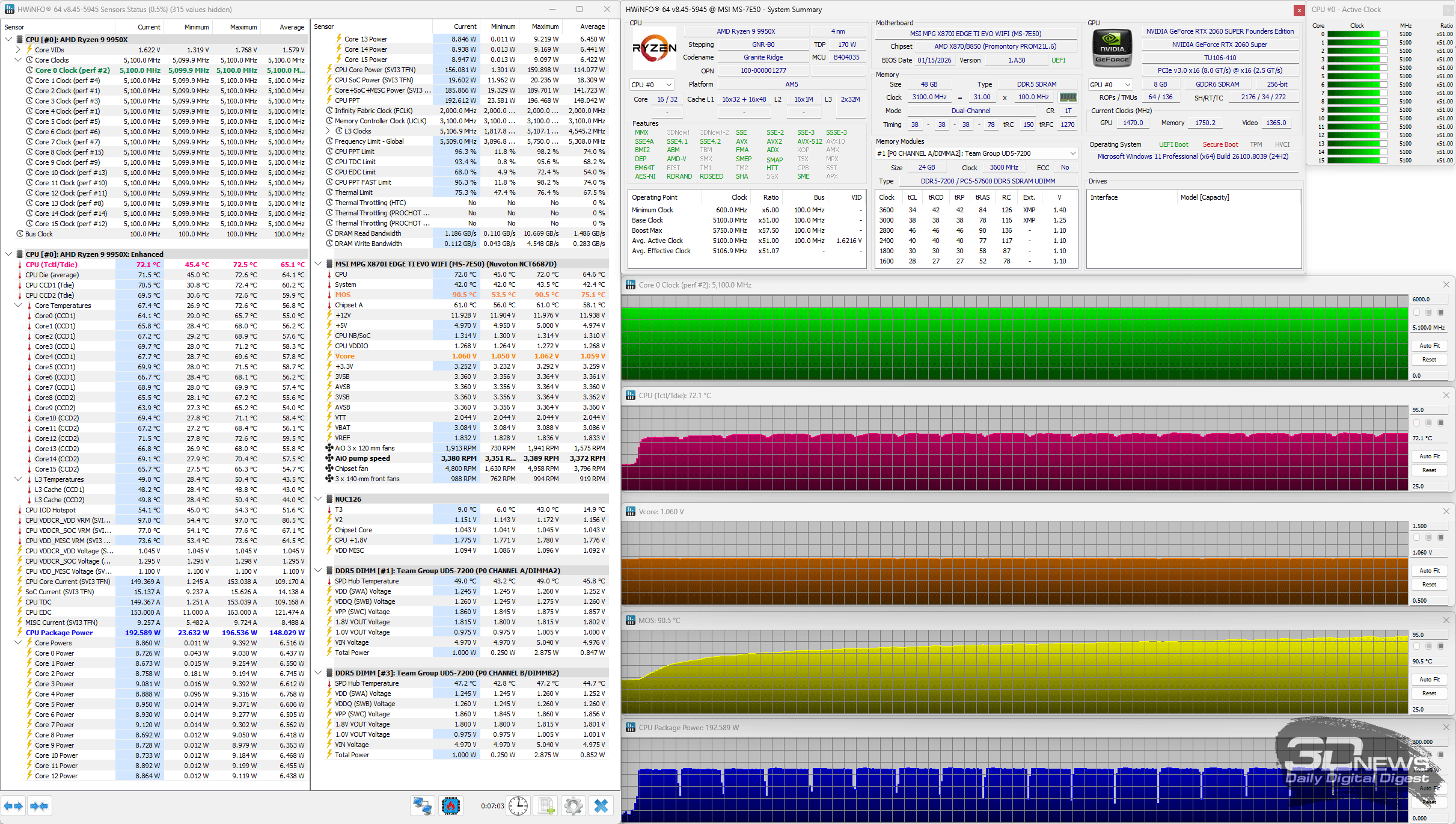This screenshot has height=824, width=1456.
Task: Select lightest graph color swatch for Core 0 Clock
Action: [x=1417, y=312]
